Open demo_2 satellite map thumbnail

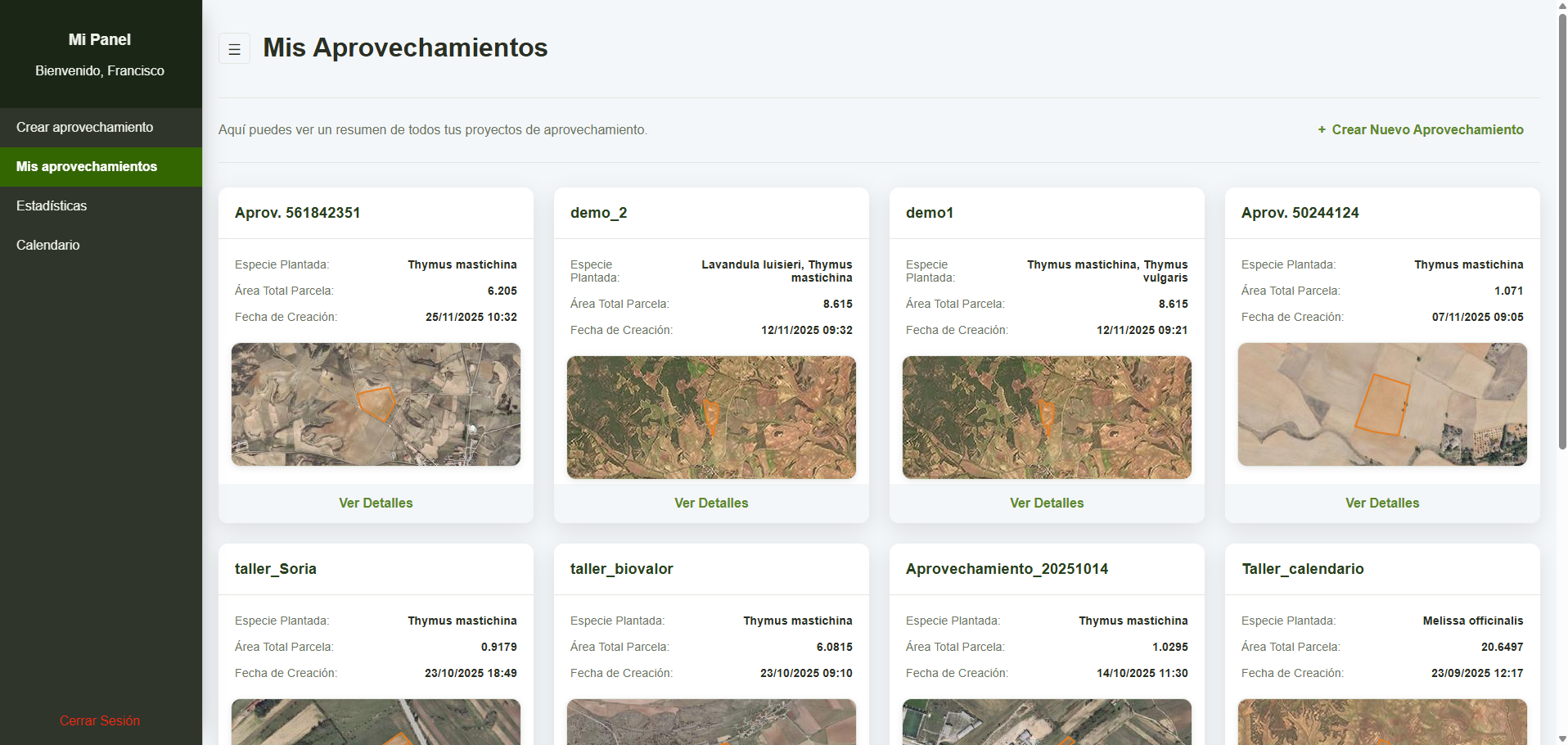pos(711,418)
